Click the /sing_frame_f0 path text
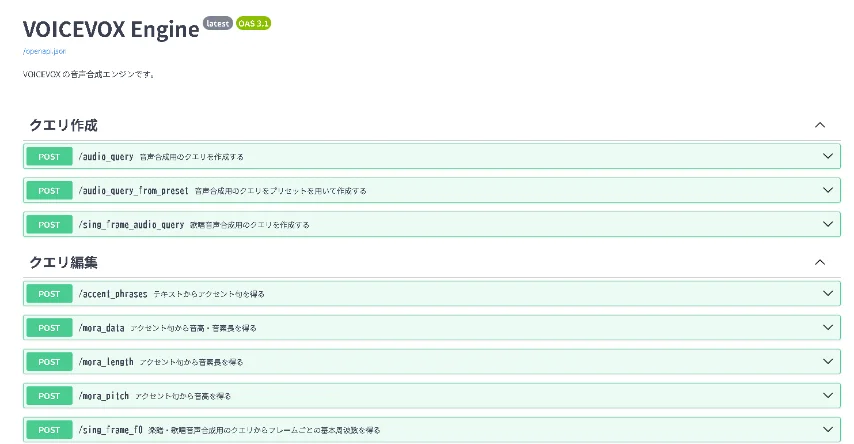The width and height of the screenshot is (854, 444). (x=111, y=430)
